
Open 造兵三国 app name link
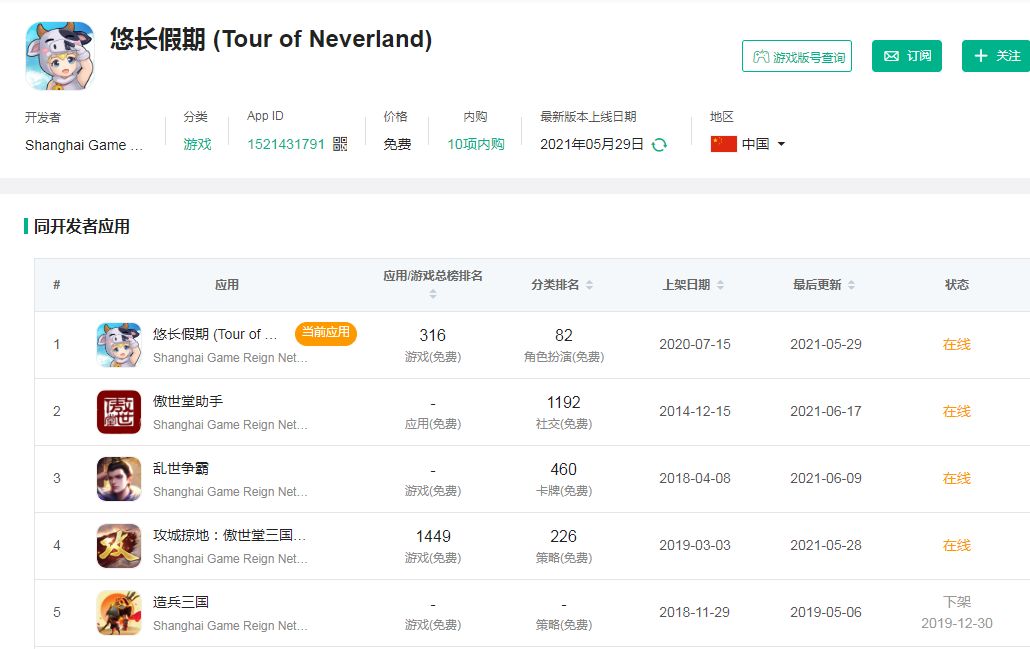coord(181,602)
